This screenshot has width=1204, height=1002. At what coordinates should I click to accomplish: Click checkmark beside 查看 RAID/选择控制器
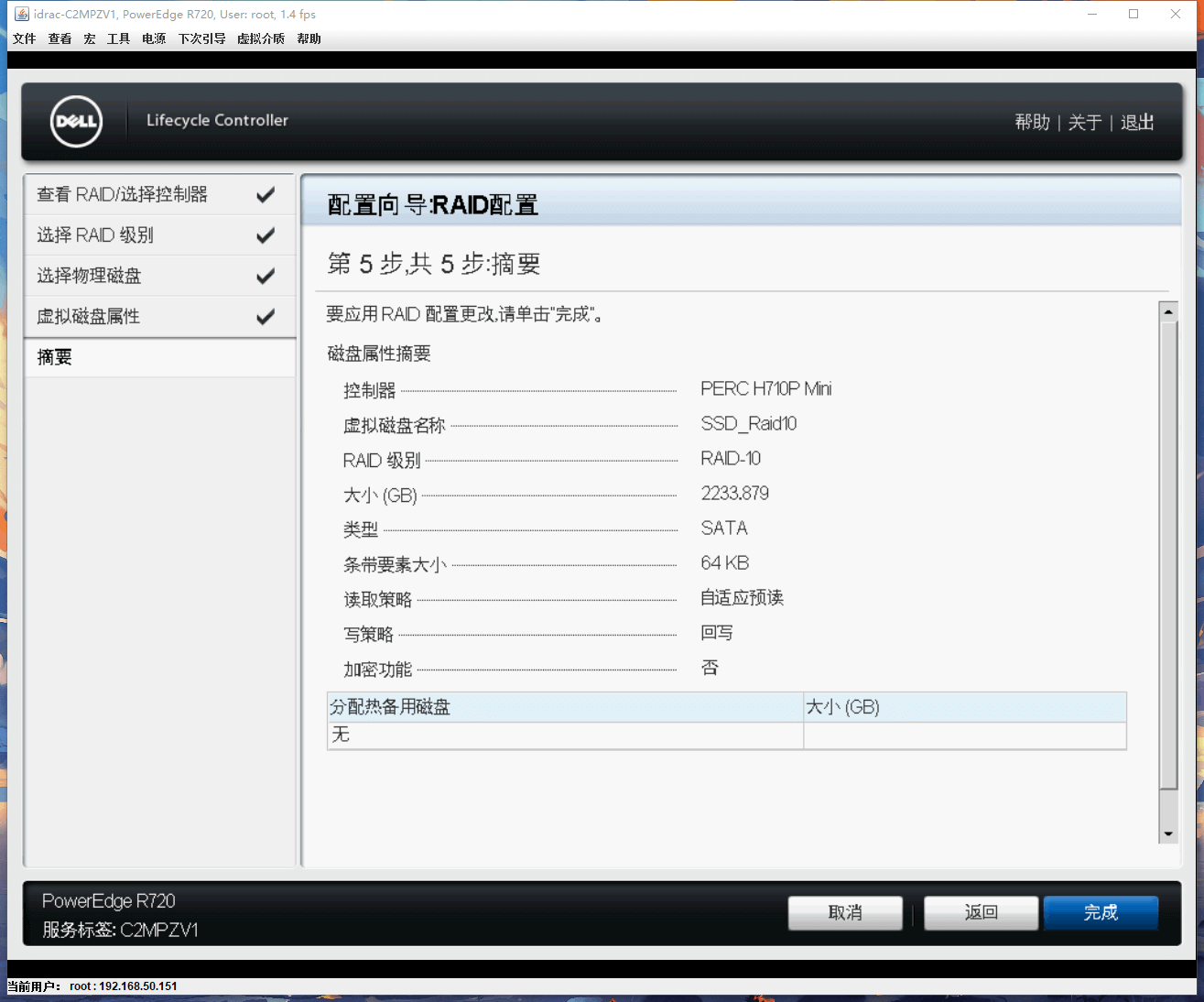point(266,195)
